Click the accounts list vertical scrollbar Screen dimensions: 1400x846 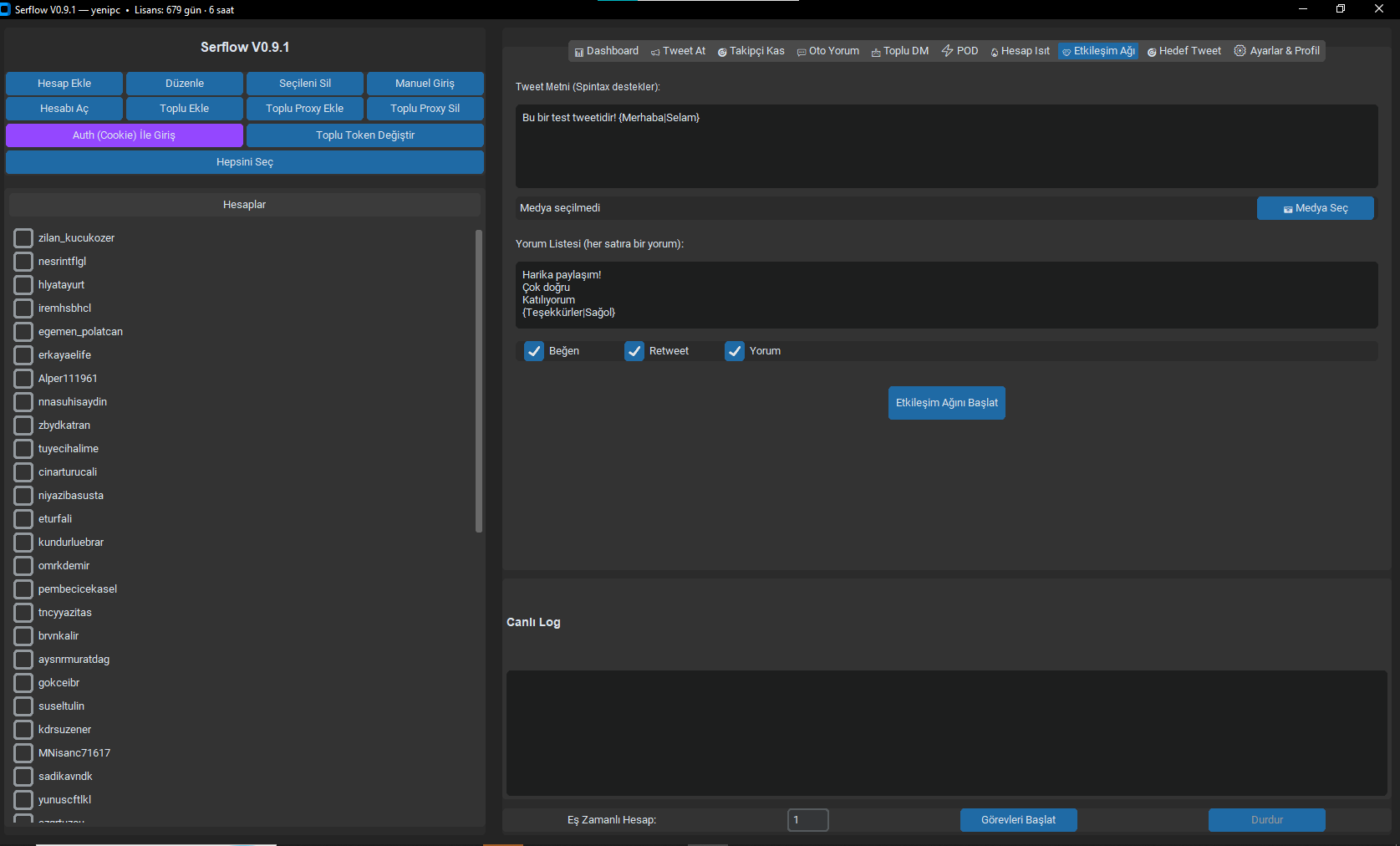pos(479,380)
